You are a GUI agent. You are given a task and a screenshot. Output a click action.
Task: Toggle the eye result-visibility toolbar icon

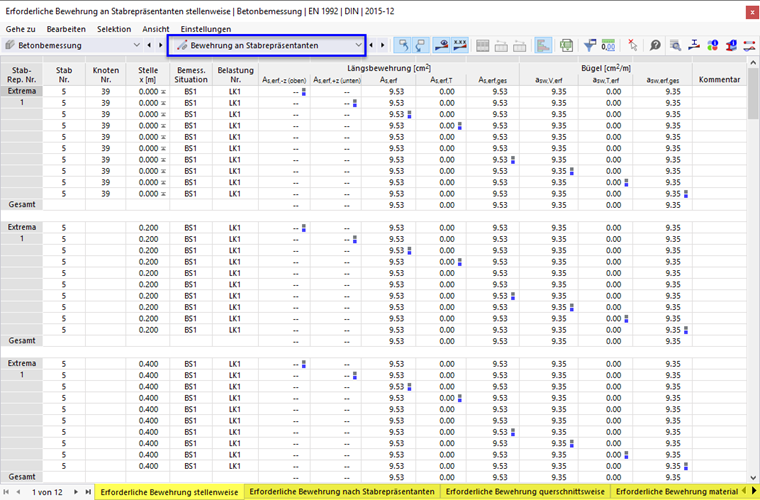[441, 45]
